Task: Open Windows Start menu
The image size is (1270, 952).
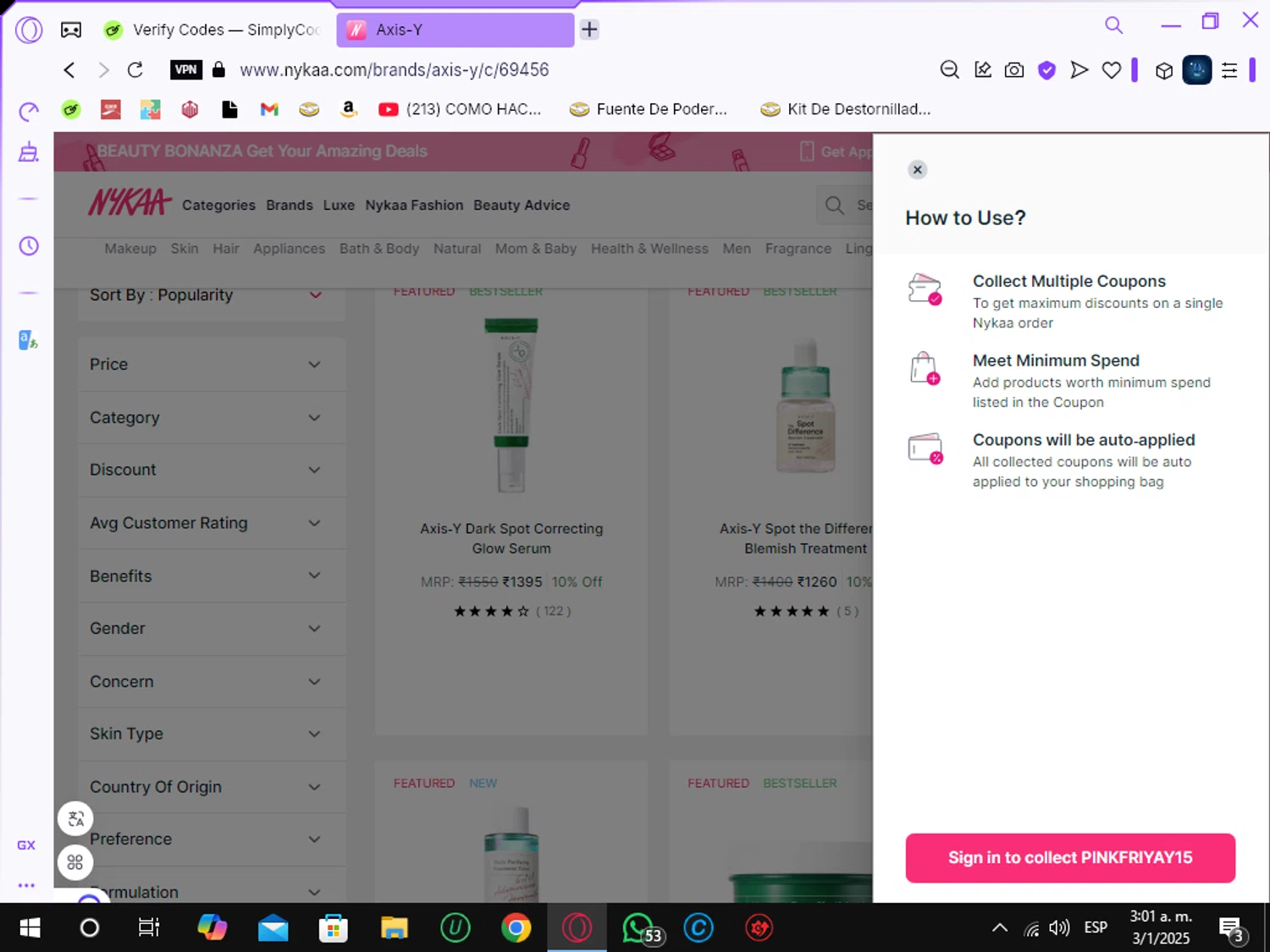Action: 30,928
